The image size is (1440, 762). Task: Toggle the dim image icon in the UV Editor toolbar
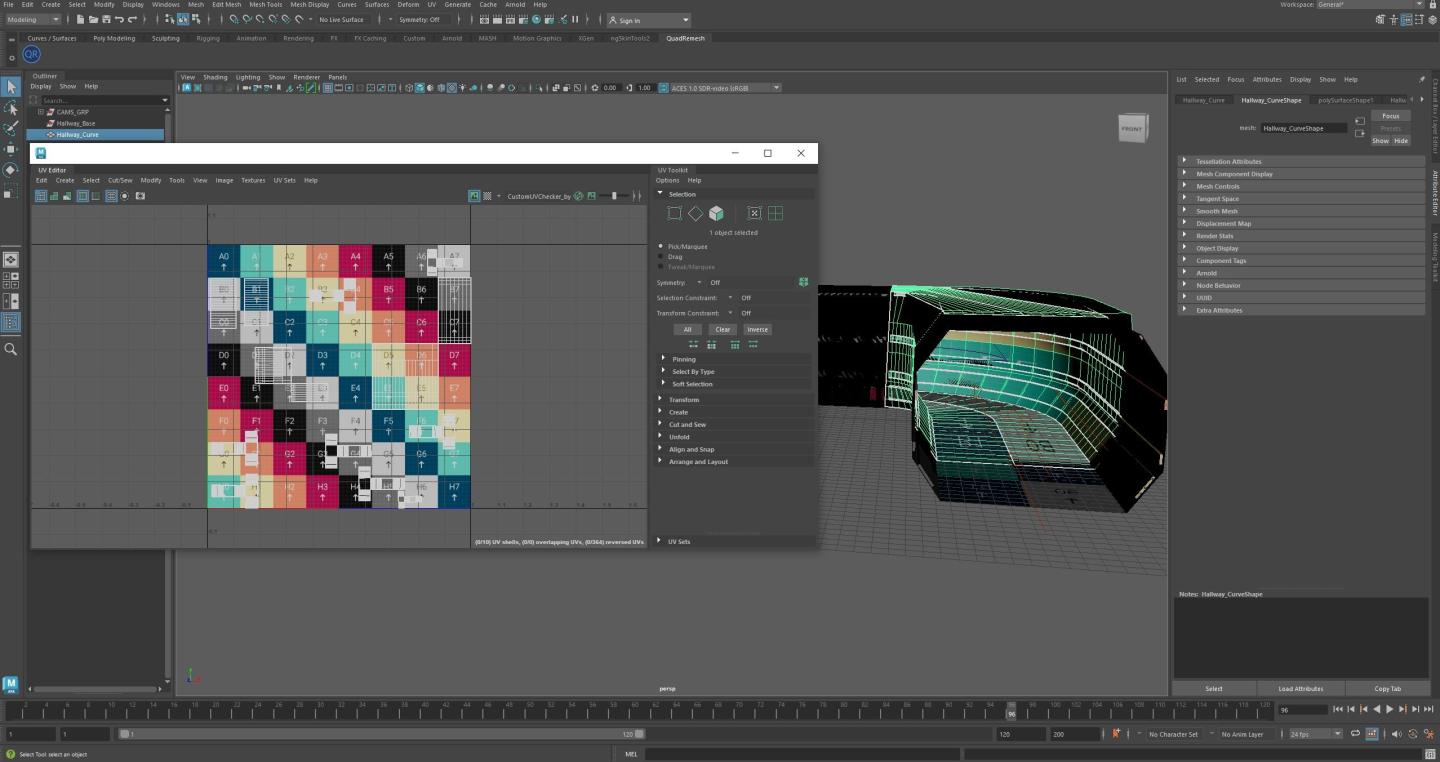point(591,196)
